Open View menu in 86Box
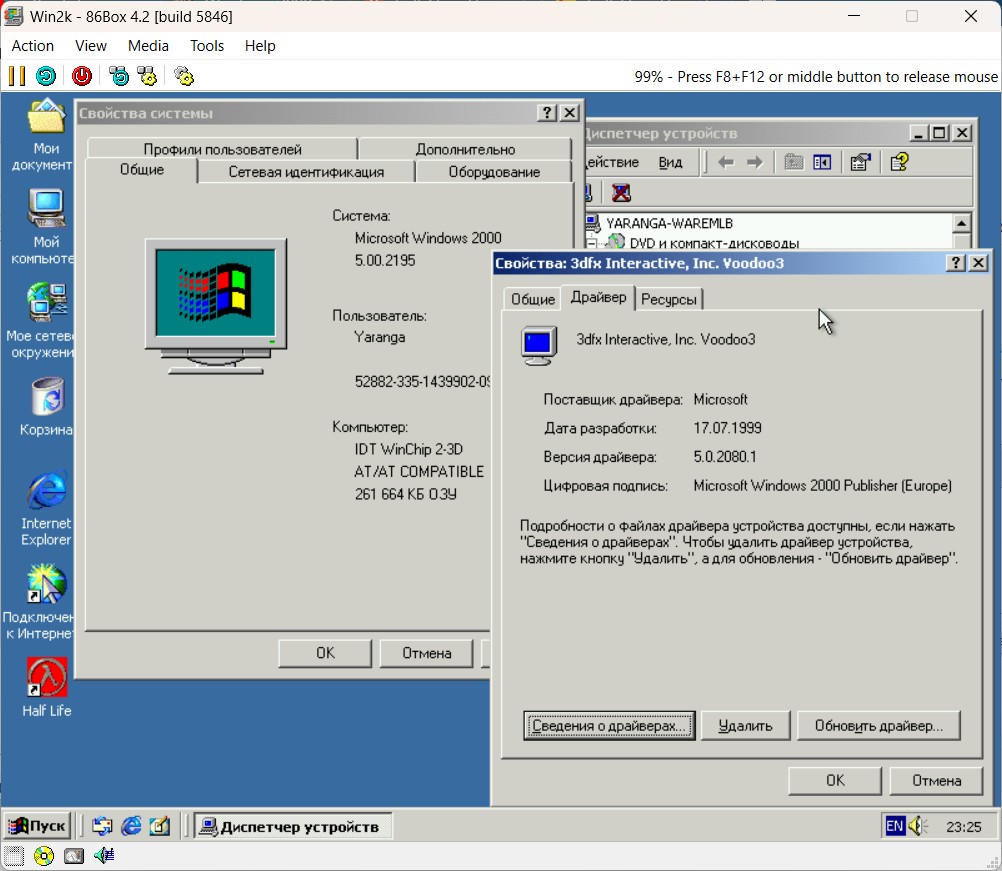 (x=91, y=46)
